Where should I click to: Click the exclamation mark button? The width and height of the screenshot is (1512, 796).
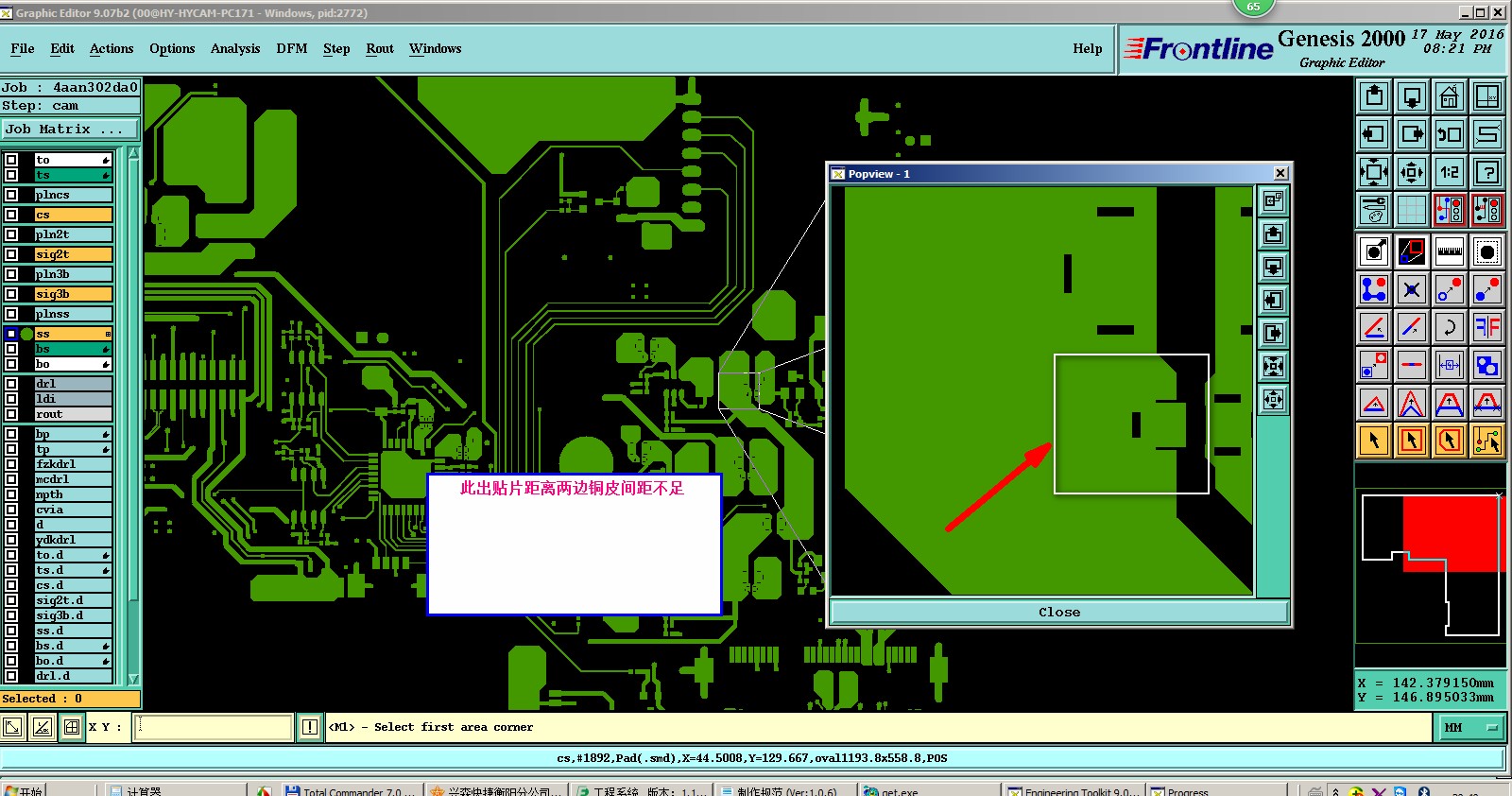point(310,727)
